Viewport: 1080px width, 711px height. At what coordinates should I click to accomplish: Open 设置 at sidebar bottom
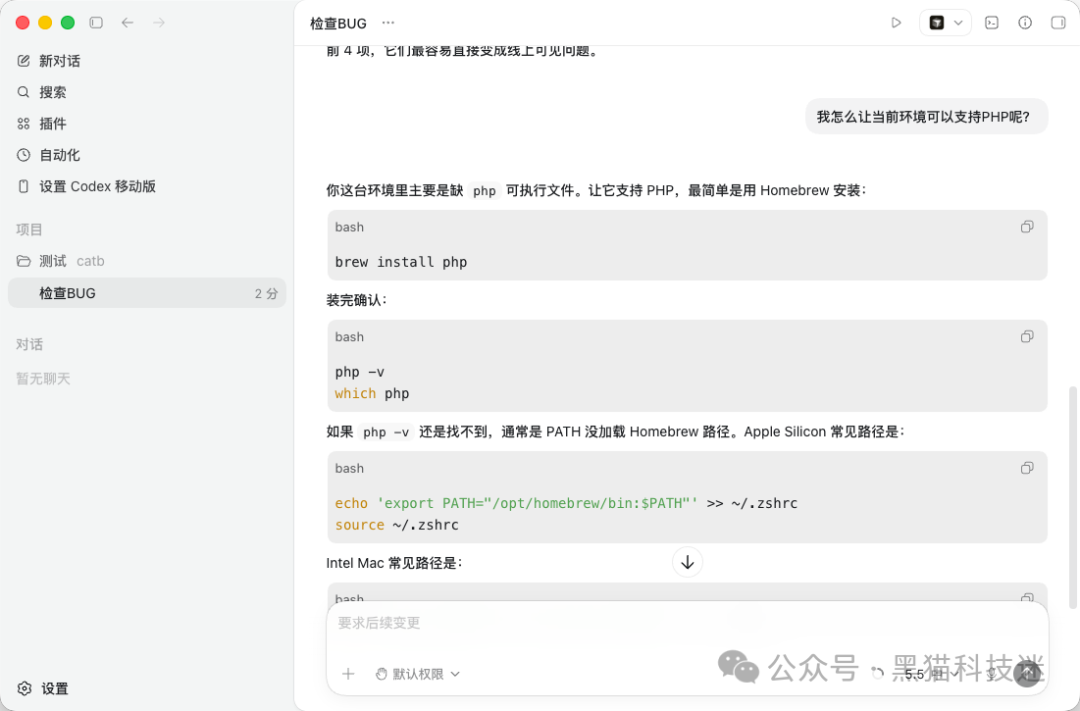43,688
